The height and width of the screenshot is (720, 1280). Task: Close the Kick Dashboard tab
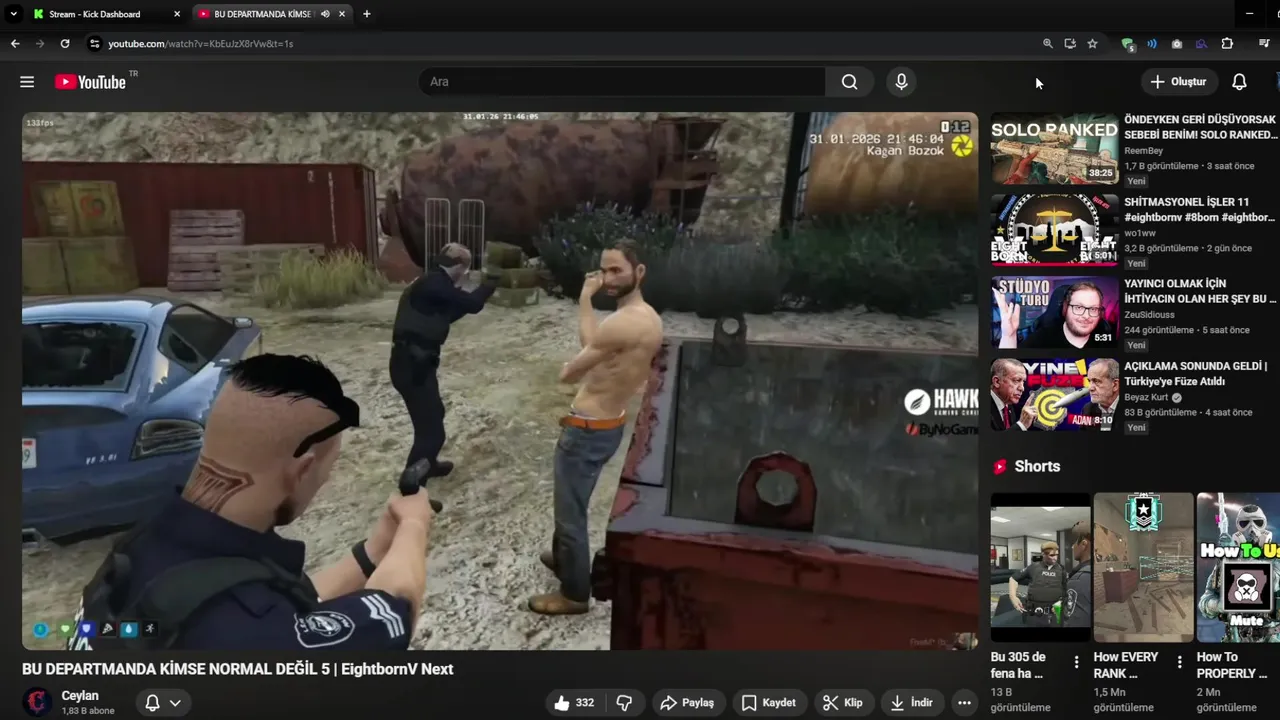pyautogui.click(x=177, y=14)
